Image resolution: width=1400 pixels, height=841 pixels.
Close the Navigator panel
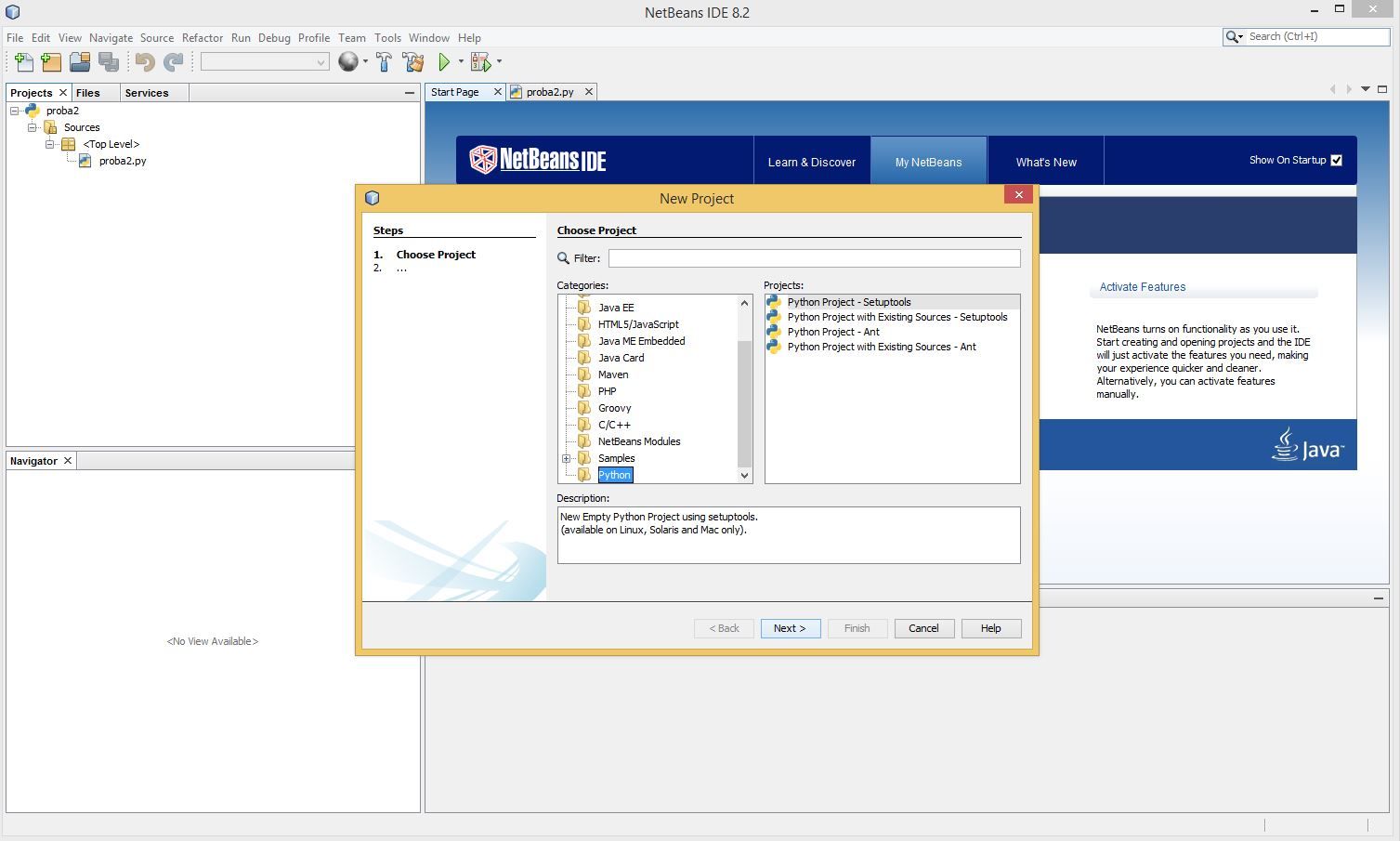[68, 461]
